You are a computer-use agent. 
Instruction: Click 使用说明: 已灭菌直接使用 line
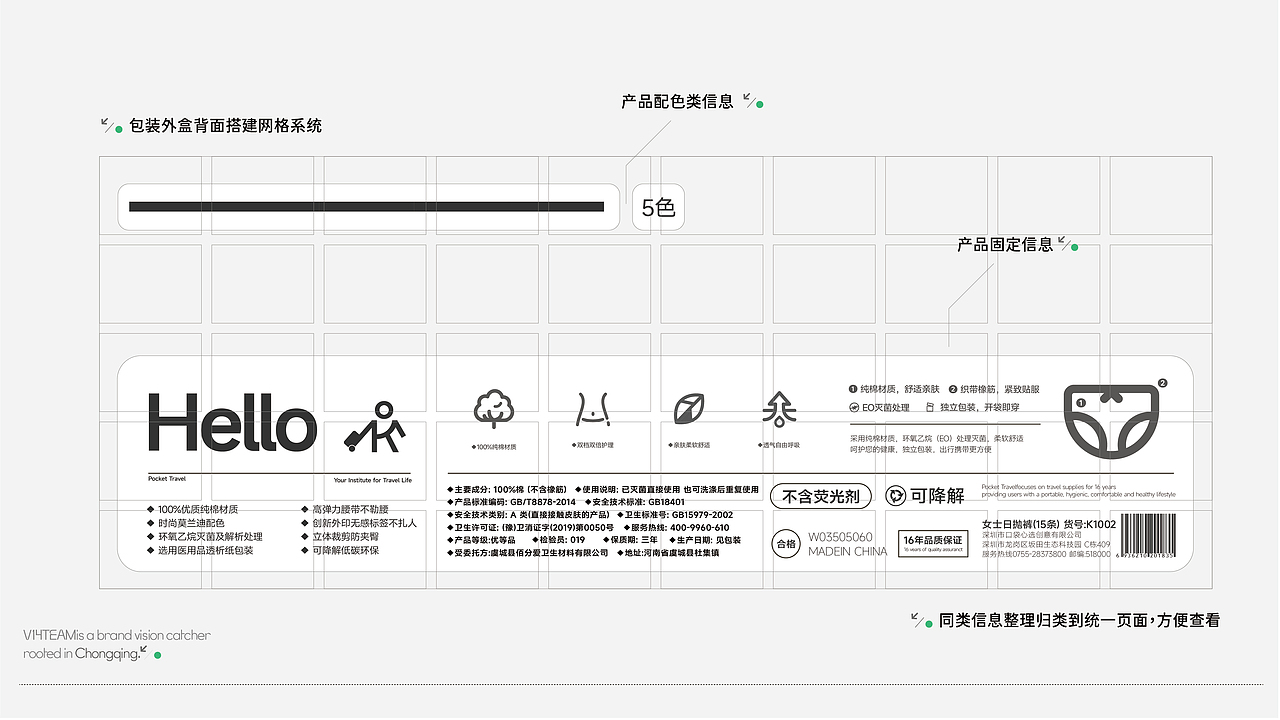(x=669, y=489)
